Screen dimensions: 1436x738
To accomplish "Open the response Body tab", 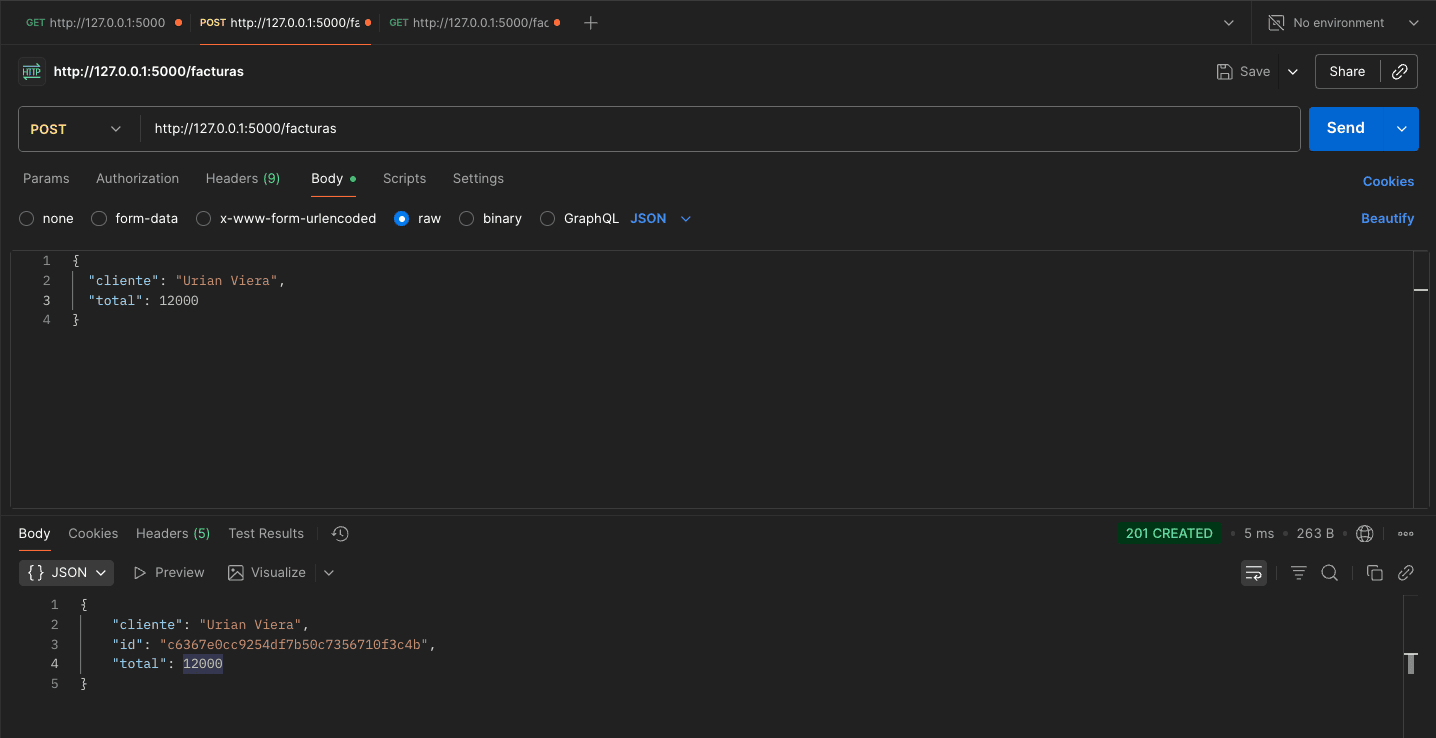I will coord(34,533).
